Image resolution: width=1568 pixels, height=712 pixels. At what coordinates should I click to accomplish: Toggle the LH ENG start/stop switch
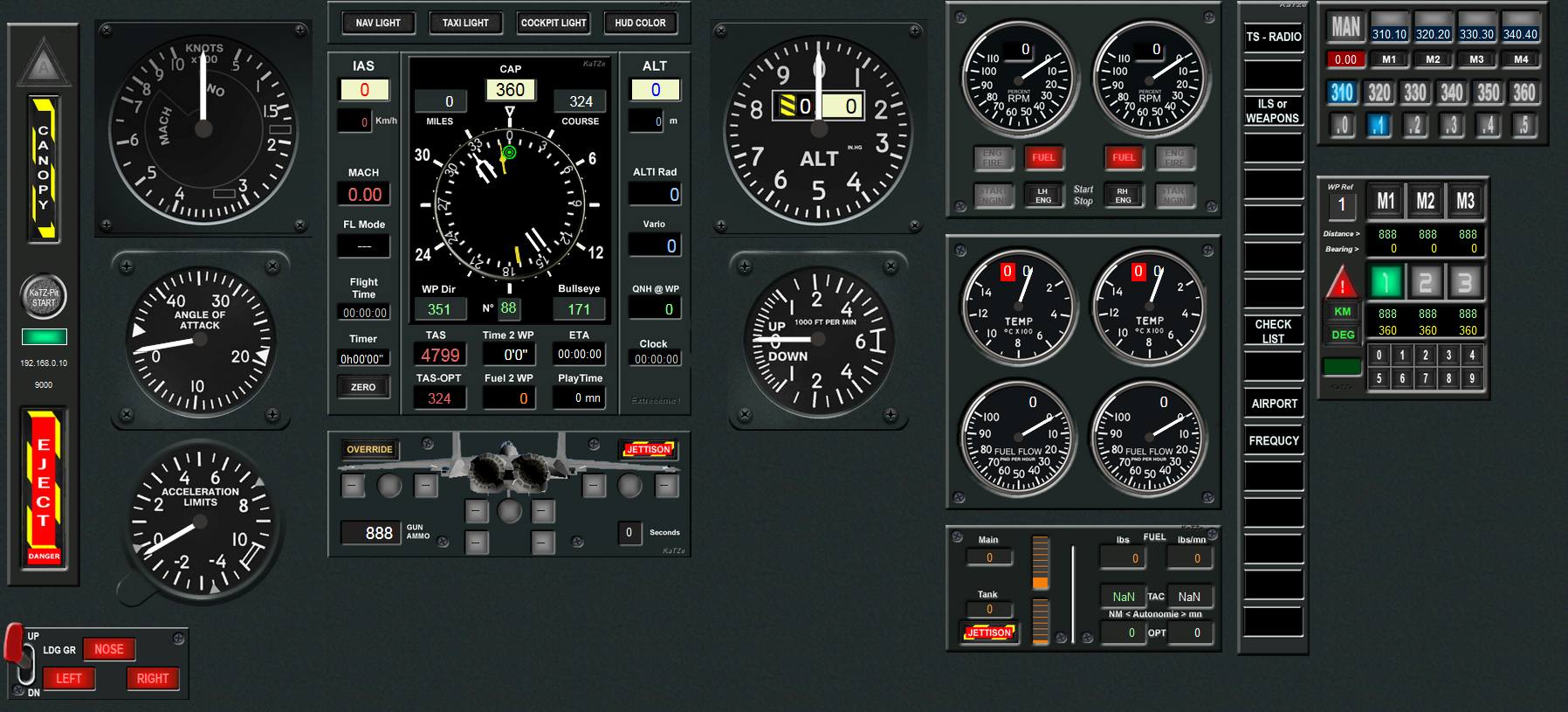click(1042, 196)
